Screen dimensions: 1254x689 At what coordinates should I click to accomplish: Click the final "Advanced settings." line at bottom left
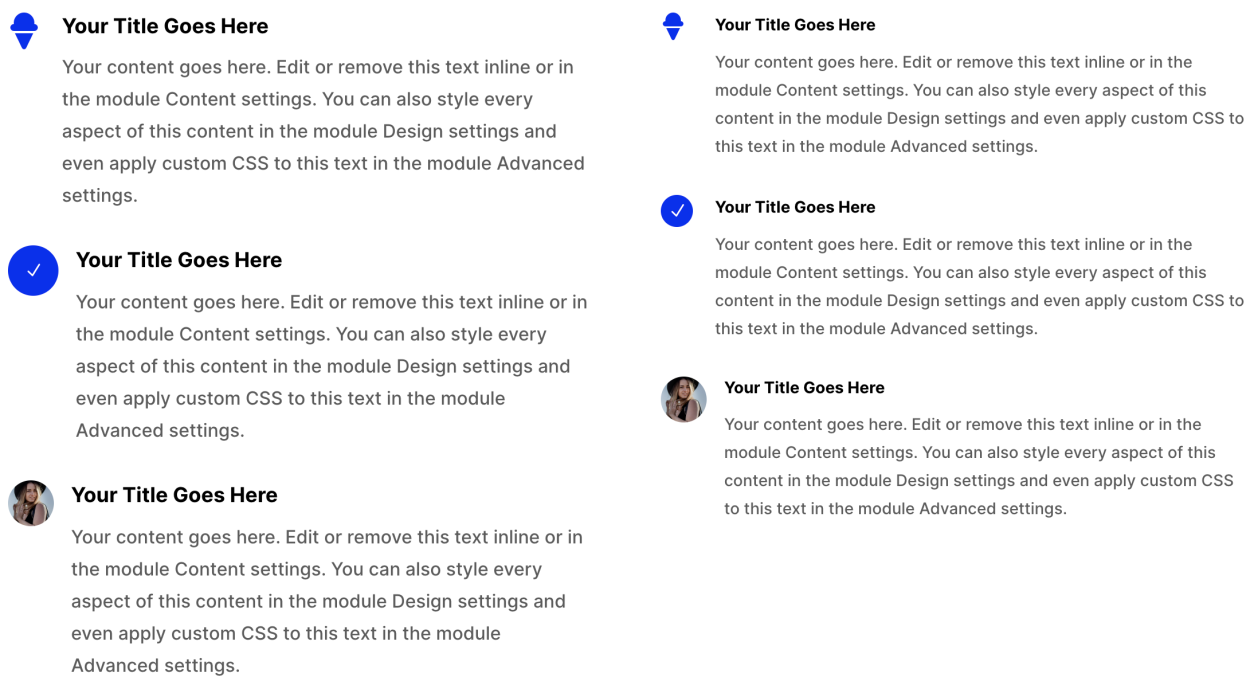pyautogui.click(x=155, y=666)
